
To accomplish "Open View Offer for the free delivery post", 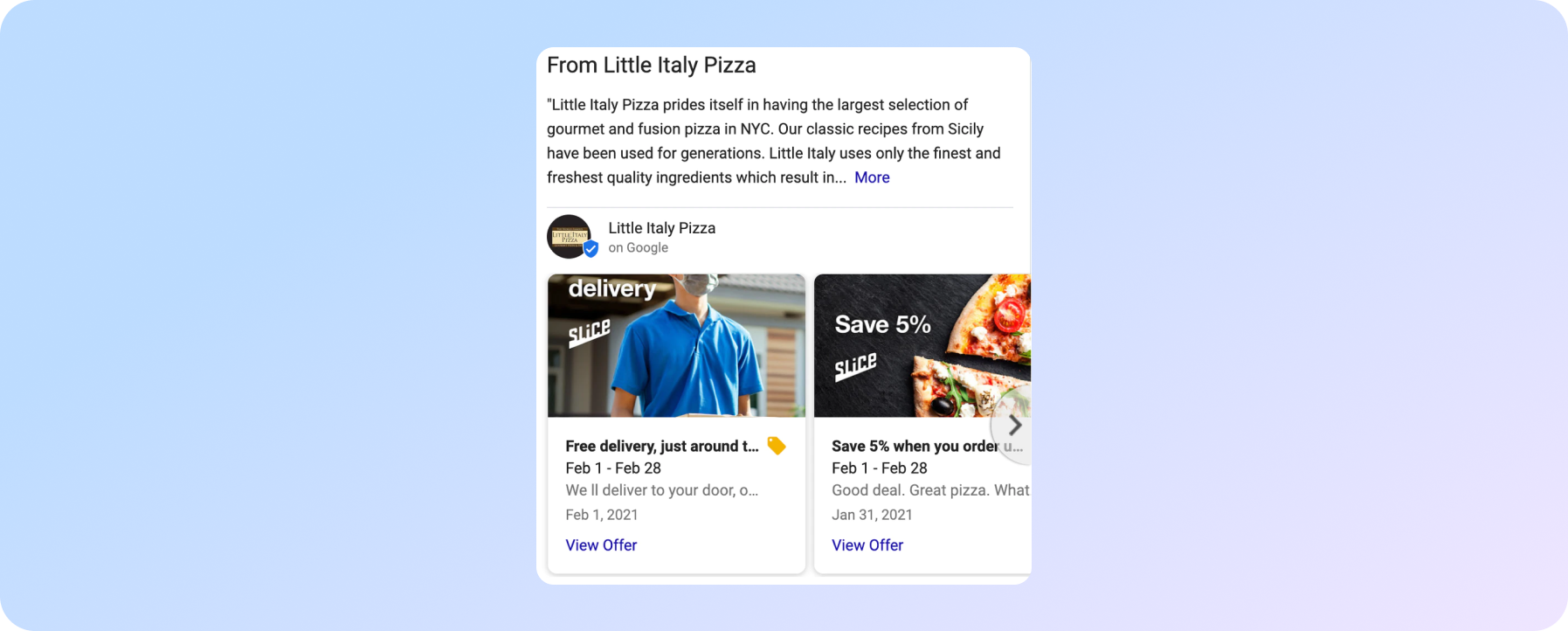I will [601, 545].
